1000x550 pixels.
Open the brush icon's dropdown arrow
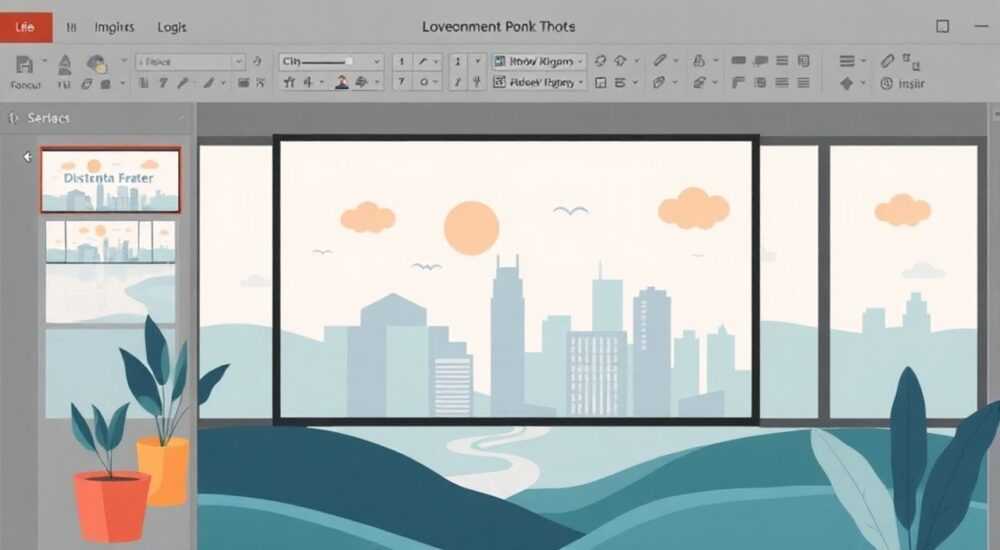tap(223, 83)
